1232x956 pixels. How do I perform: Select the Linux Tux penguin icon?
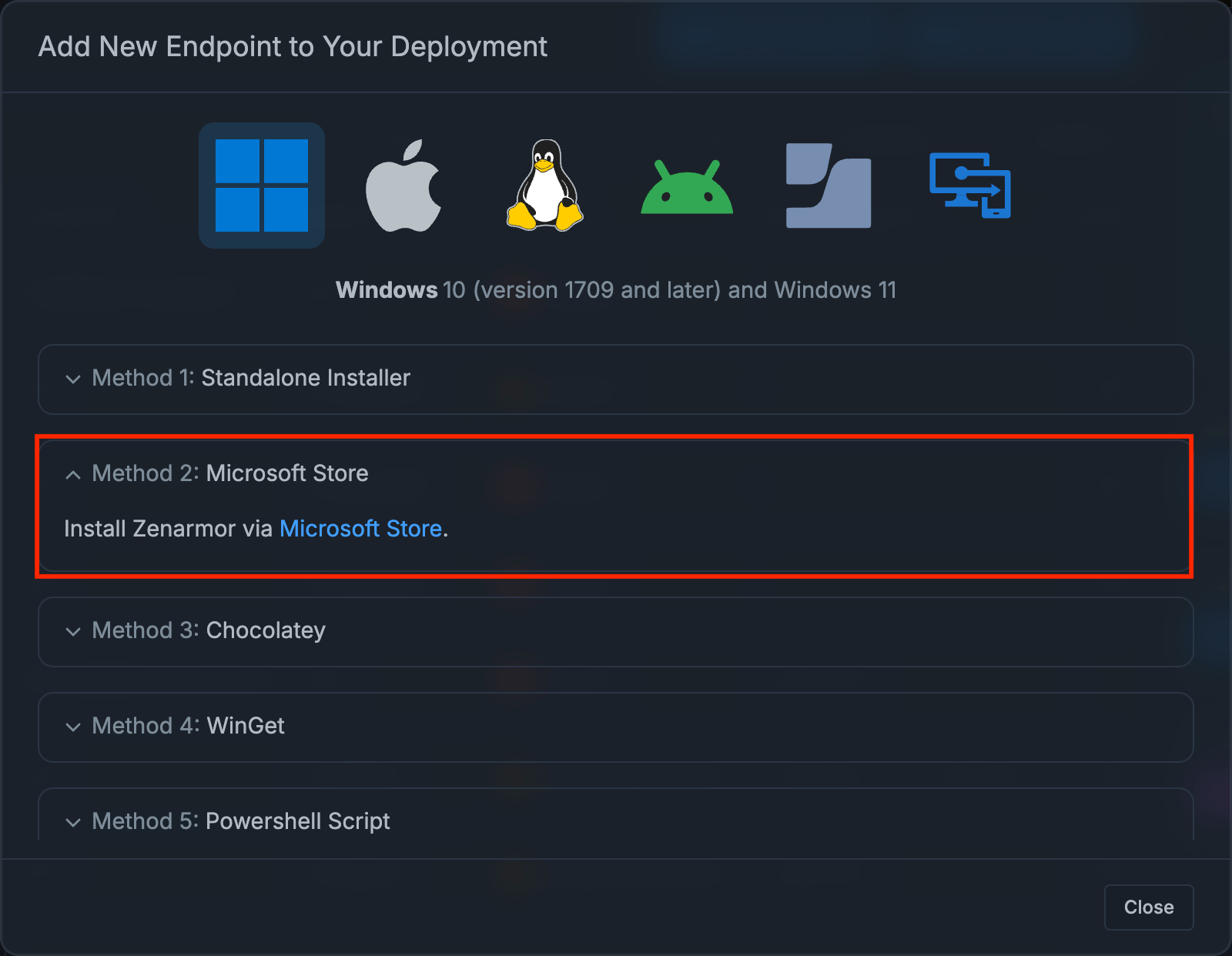pos(544,186)
